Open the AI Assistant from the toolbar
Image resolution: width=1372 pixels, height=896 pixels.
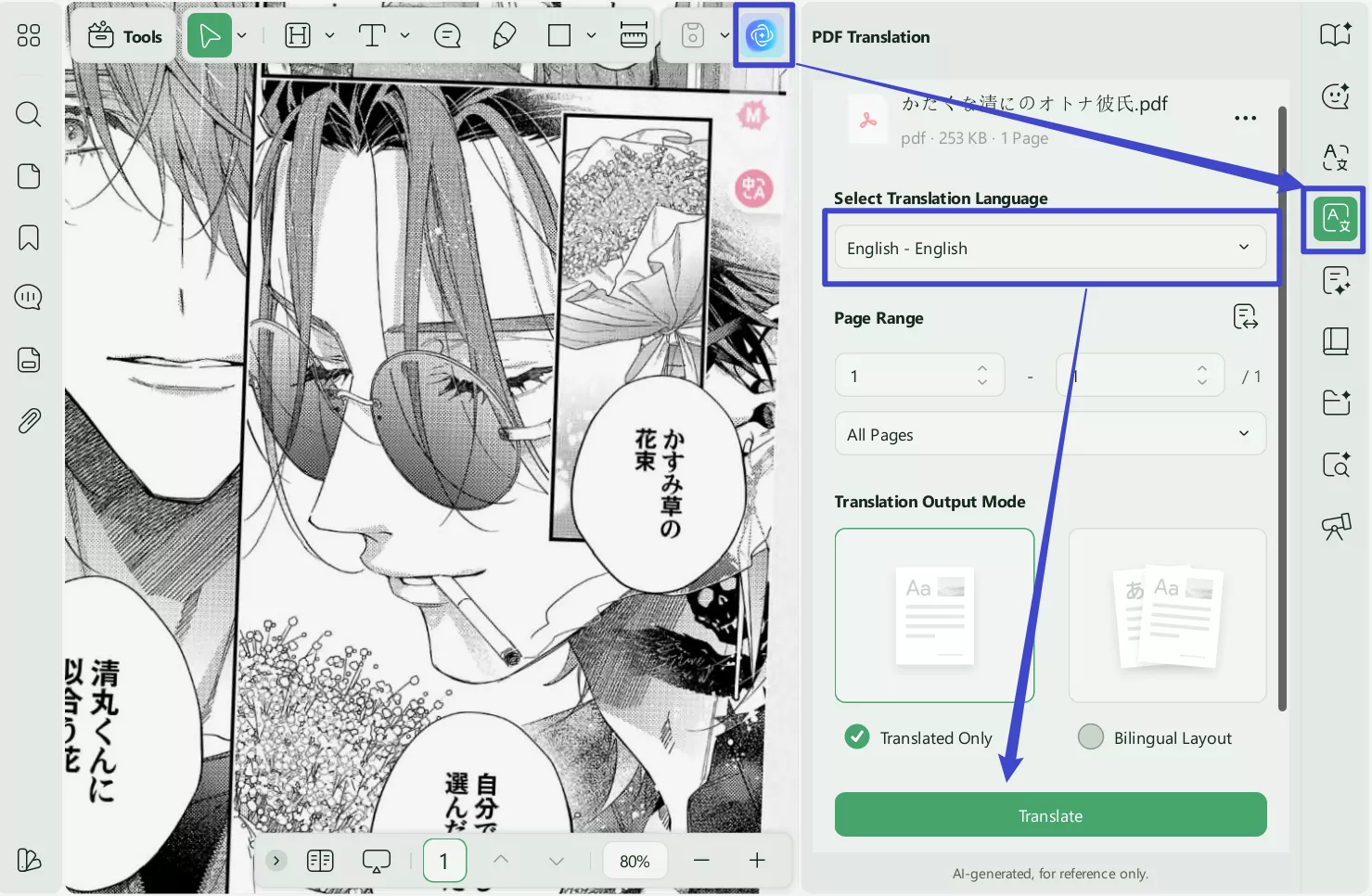(x=763, y=34)
